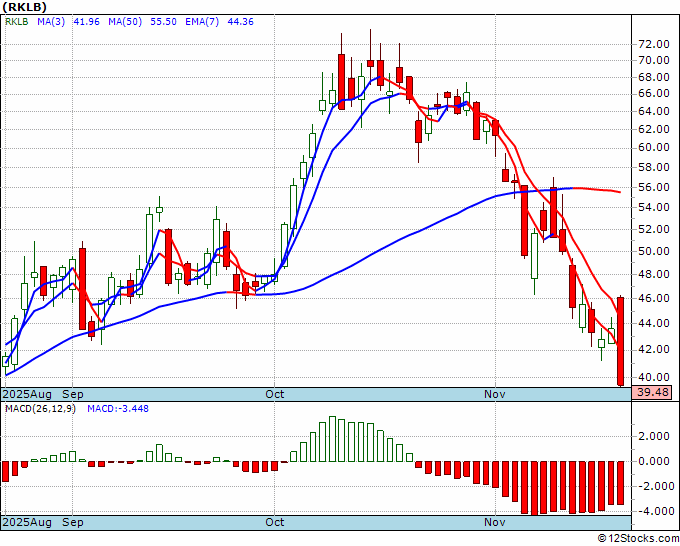Click Nov on the MACD date axis
The image size is (680, 546).
tap(495, 522)
